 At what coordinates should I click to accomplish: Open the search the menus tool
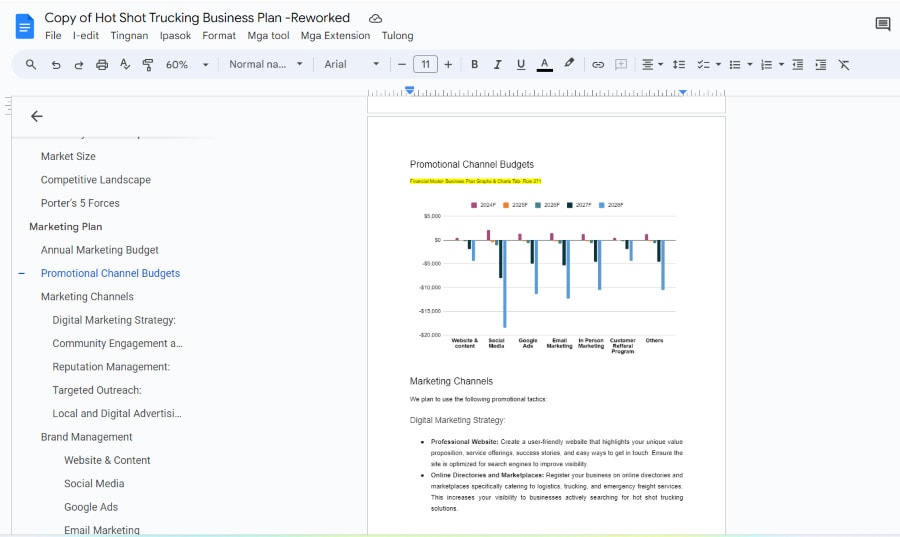coord(31,65)
